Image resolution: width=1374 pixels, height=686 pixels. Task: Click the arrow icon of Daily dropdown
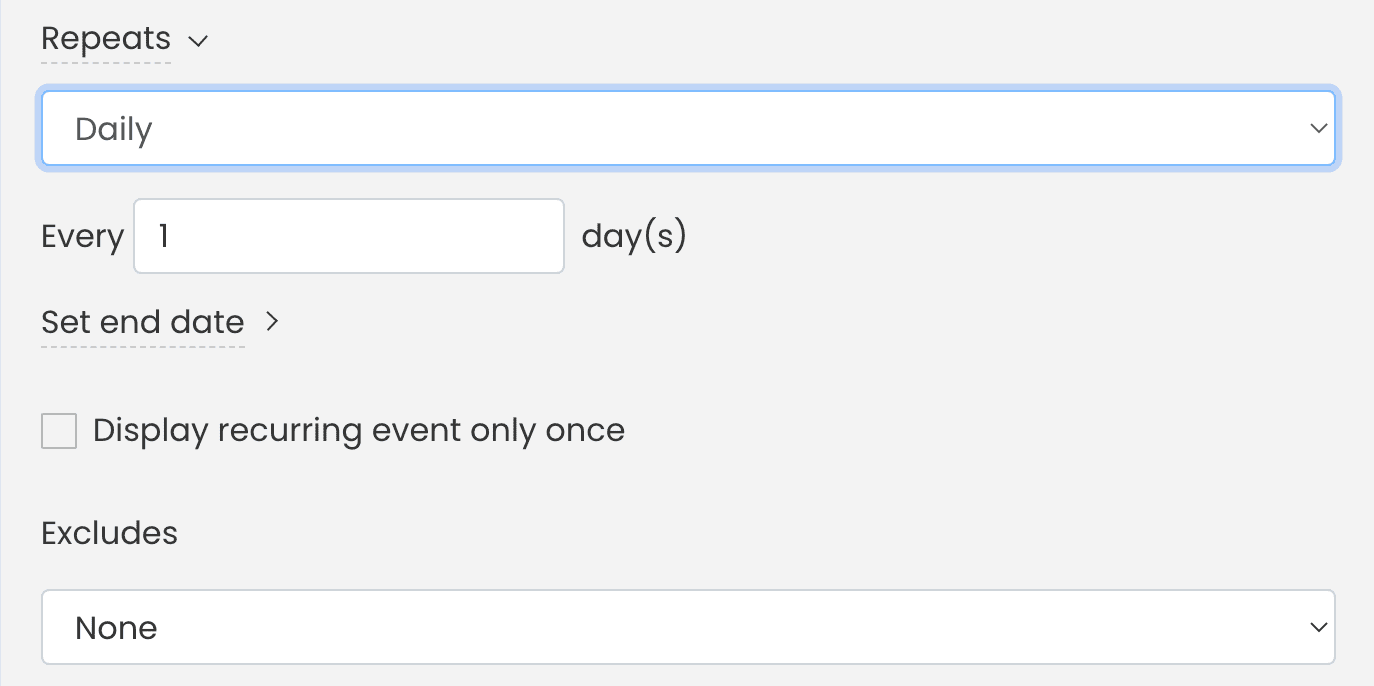coord(1318,128)
